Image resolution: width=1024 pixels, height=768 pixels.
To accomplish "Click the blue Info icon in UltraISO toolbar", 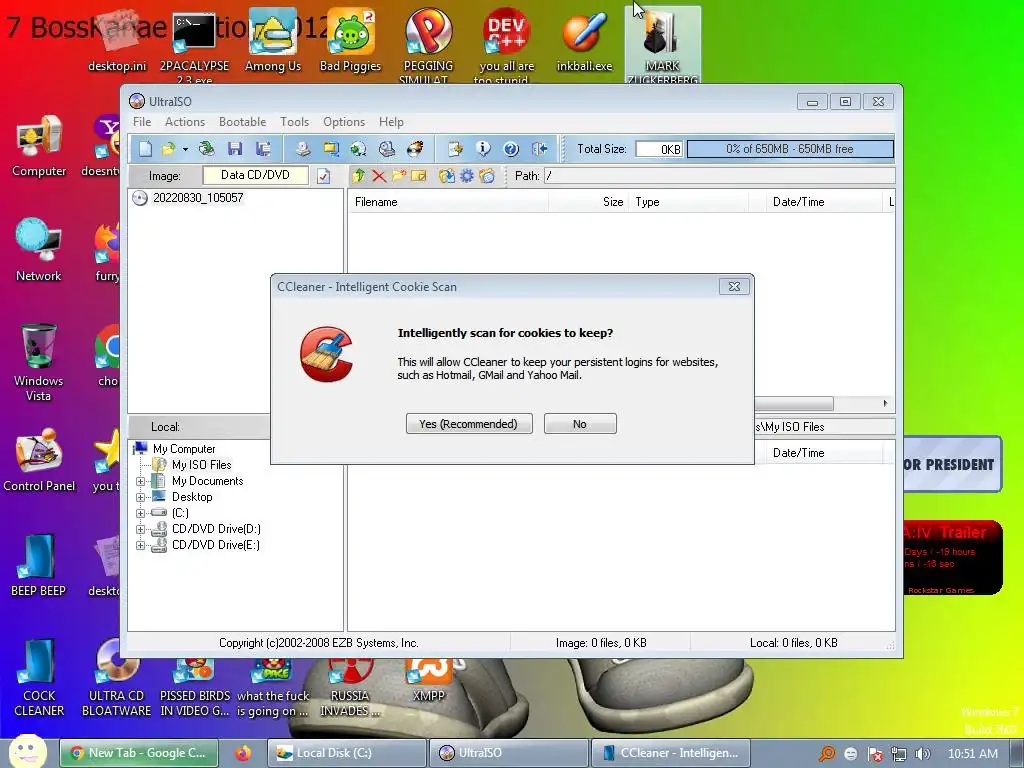I will point(483,149).
